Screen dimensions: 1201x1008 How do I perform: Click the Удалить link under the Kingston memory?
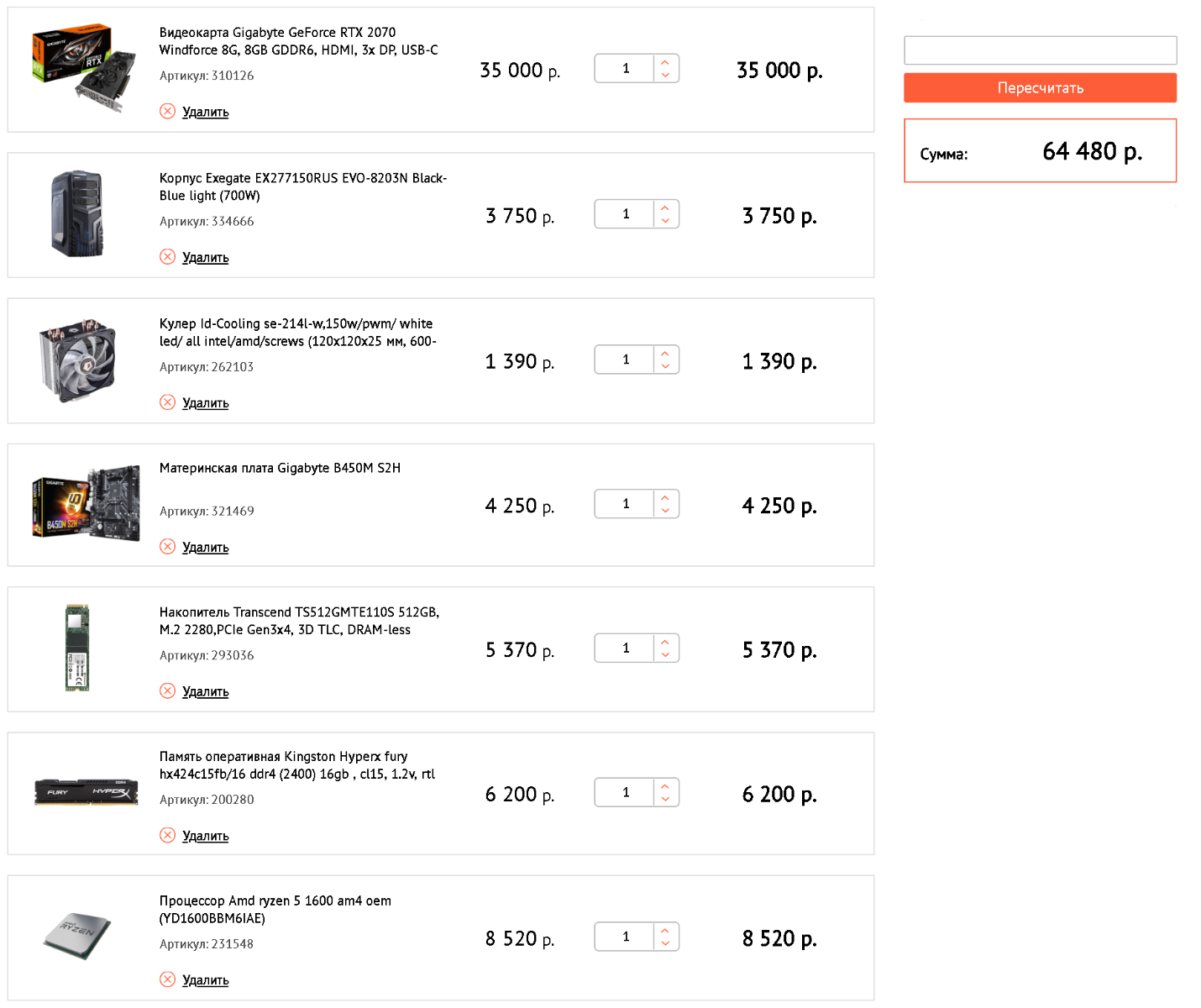pyautogui.click(x=206, y=836)
